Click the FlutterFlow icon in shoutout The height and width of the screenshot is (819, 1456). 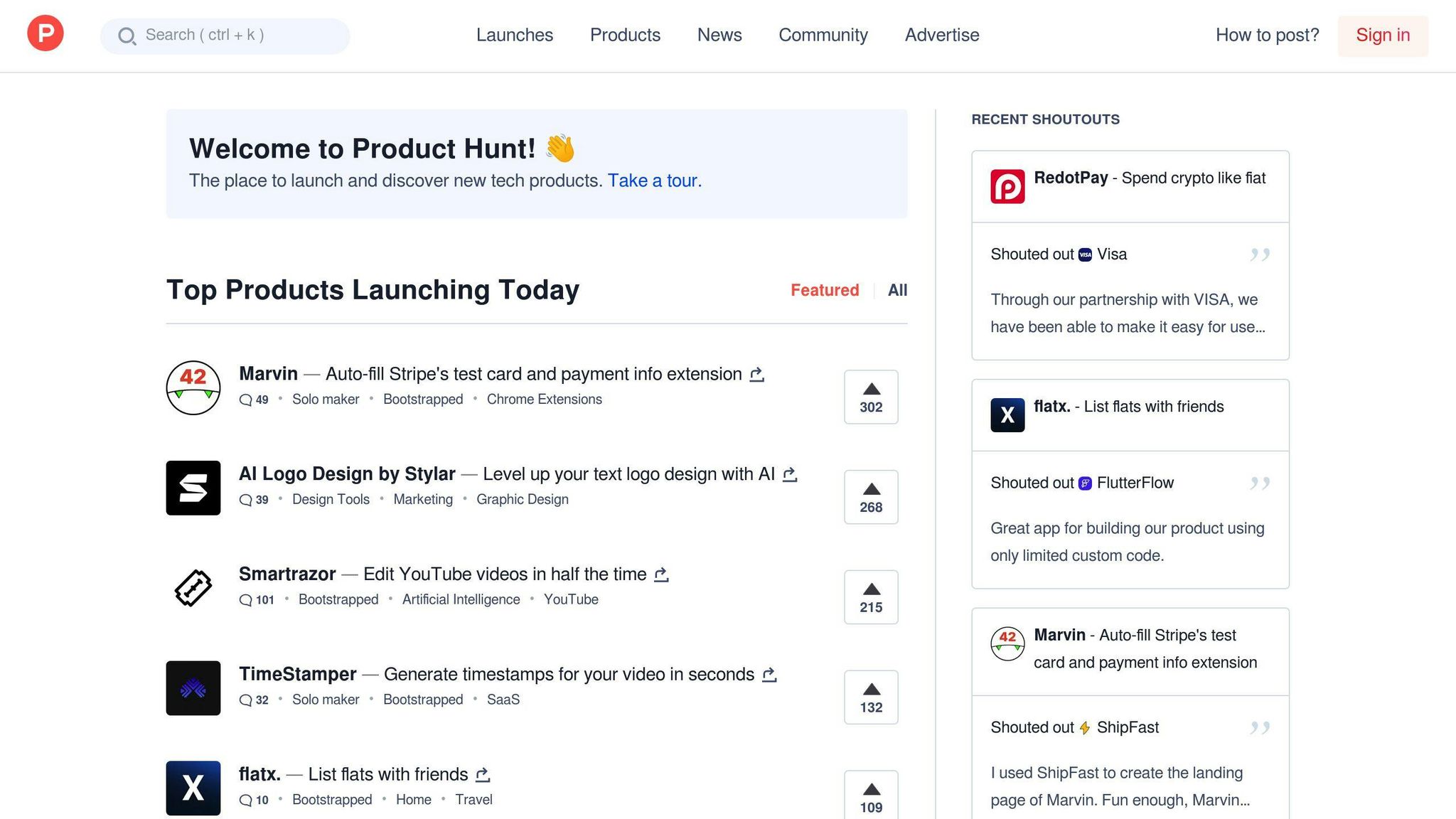click(1085, 483)
